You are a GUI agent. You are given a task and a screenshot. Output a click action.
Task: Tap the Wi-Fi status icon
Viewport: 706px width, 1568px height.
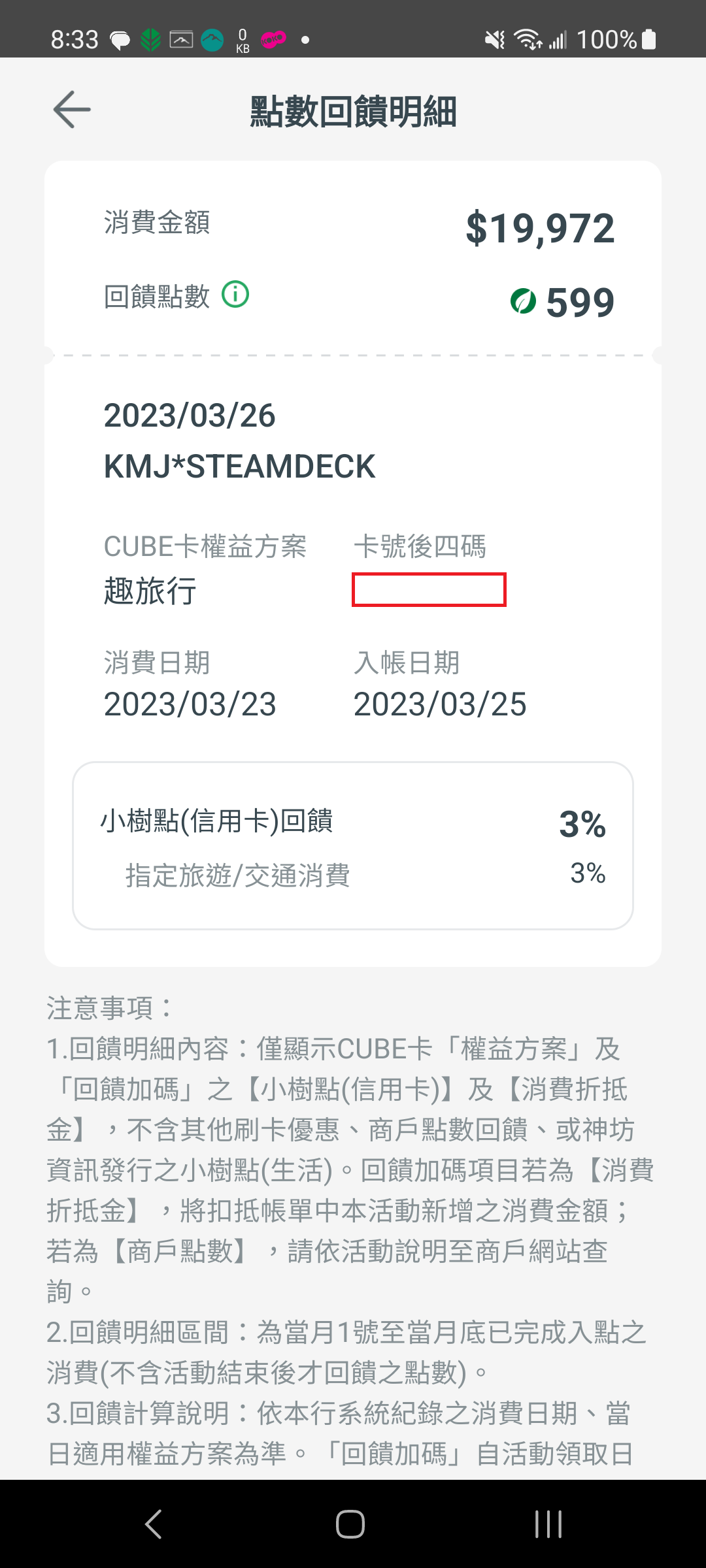point(528,39)
